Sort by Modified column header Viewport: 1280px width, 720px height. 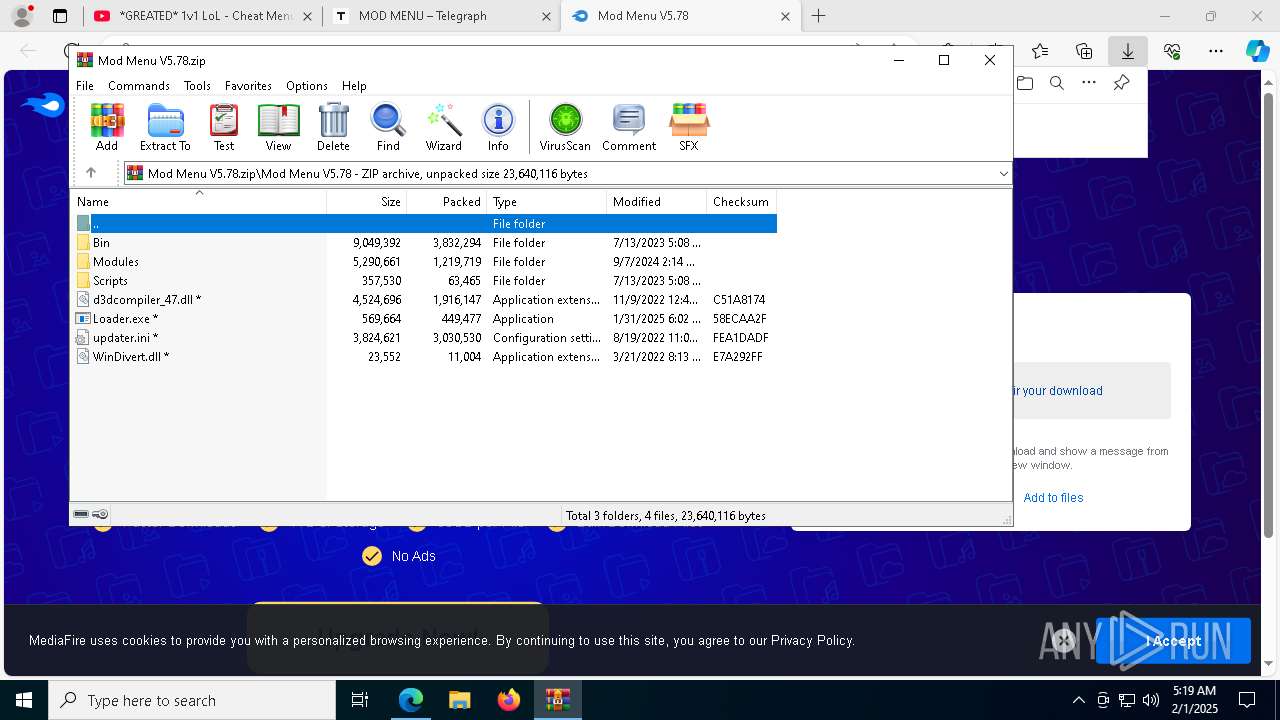click(656, 201)
